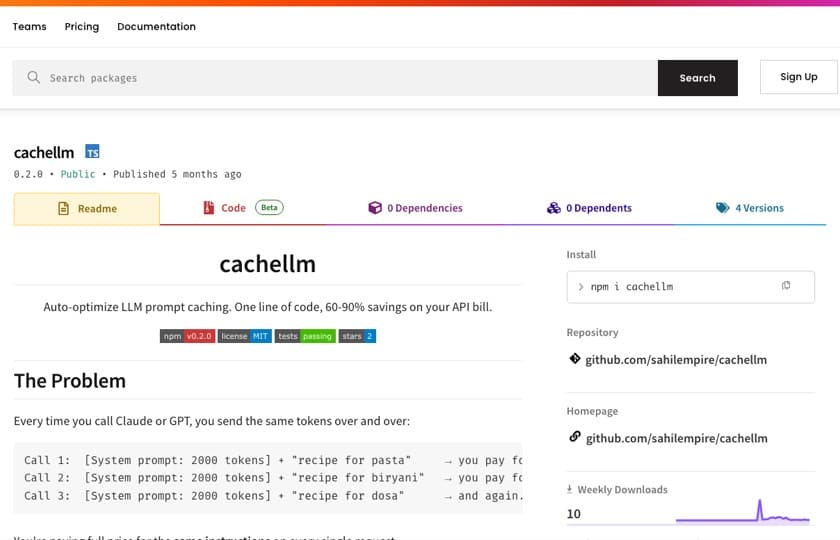Click the 'Auto-optimize LLM prompt caching' description
This screenshot has width=840, height=540.
267,307
